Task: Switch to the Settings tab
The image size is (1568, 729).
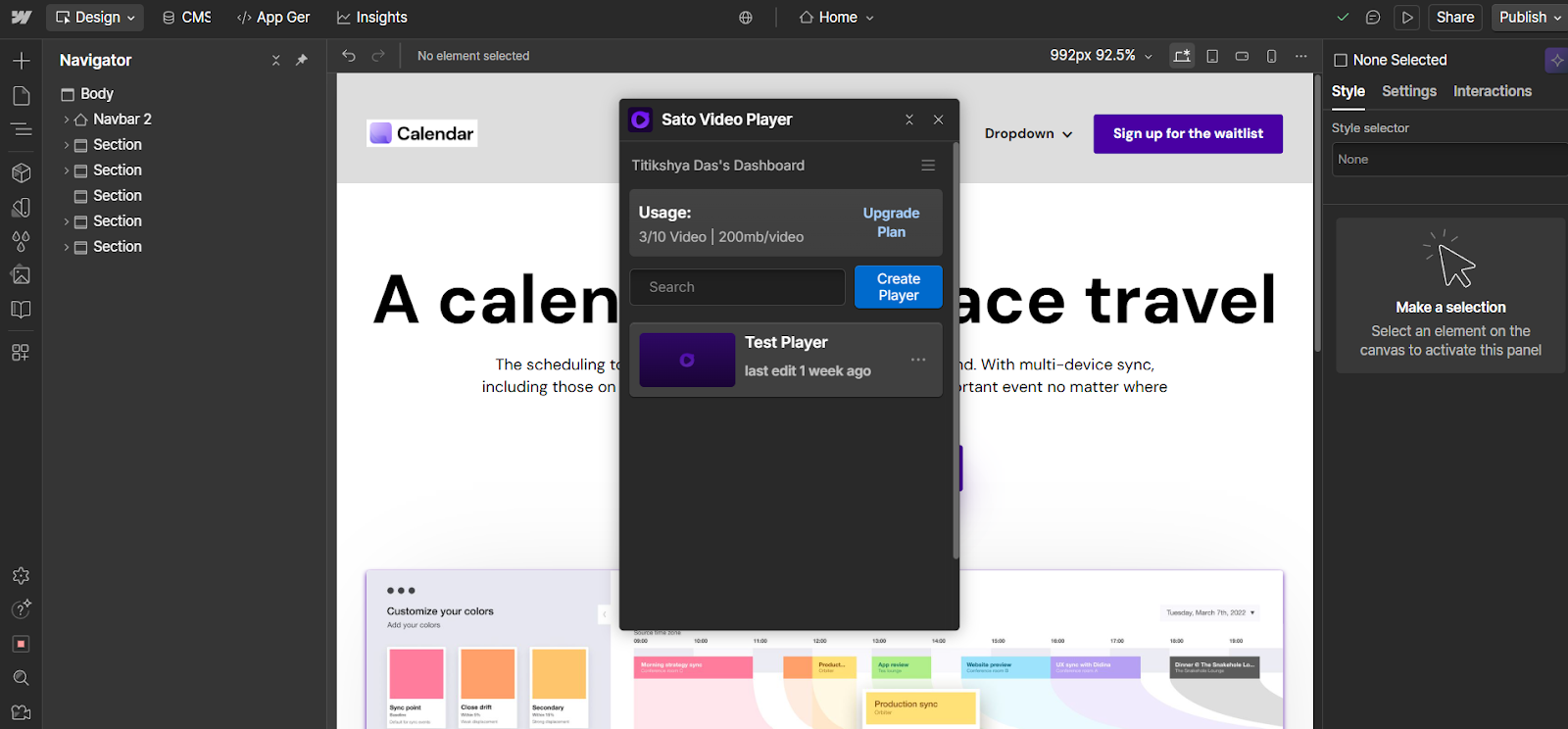Action: coord(1409,91)
